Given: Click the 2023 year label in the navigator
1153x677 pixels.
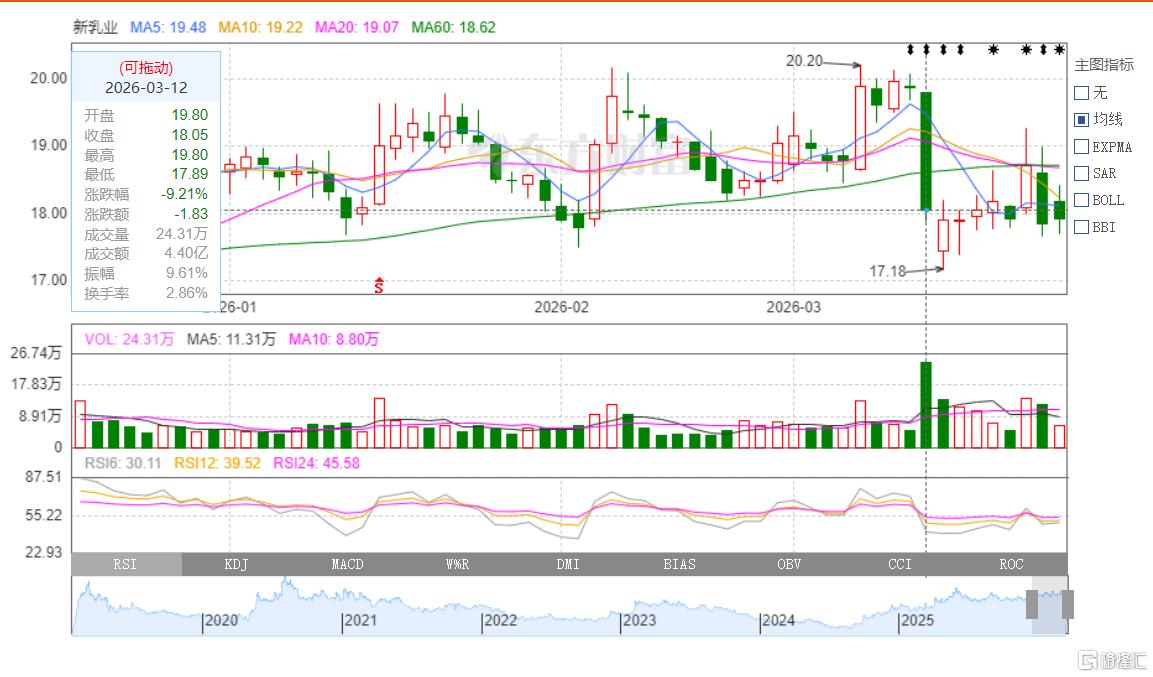Looking at the screenshot, I should 639,620.
